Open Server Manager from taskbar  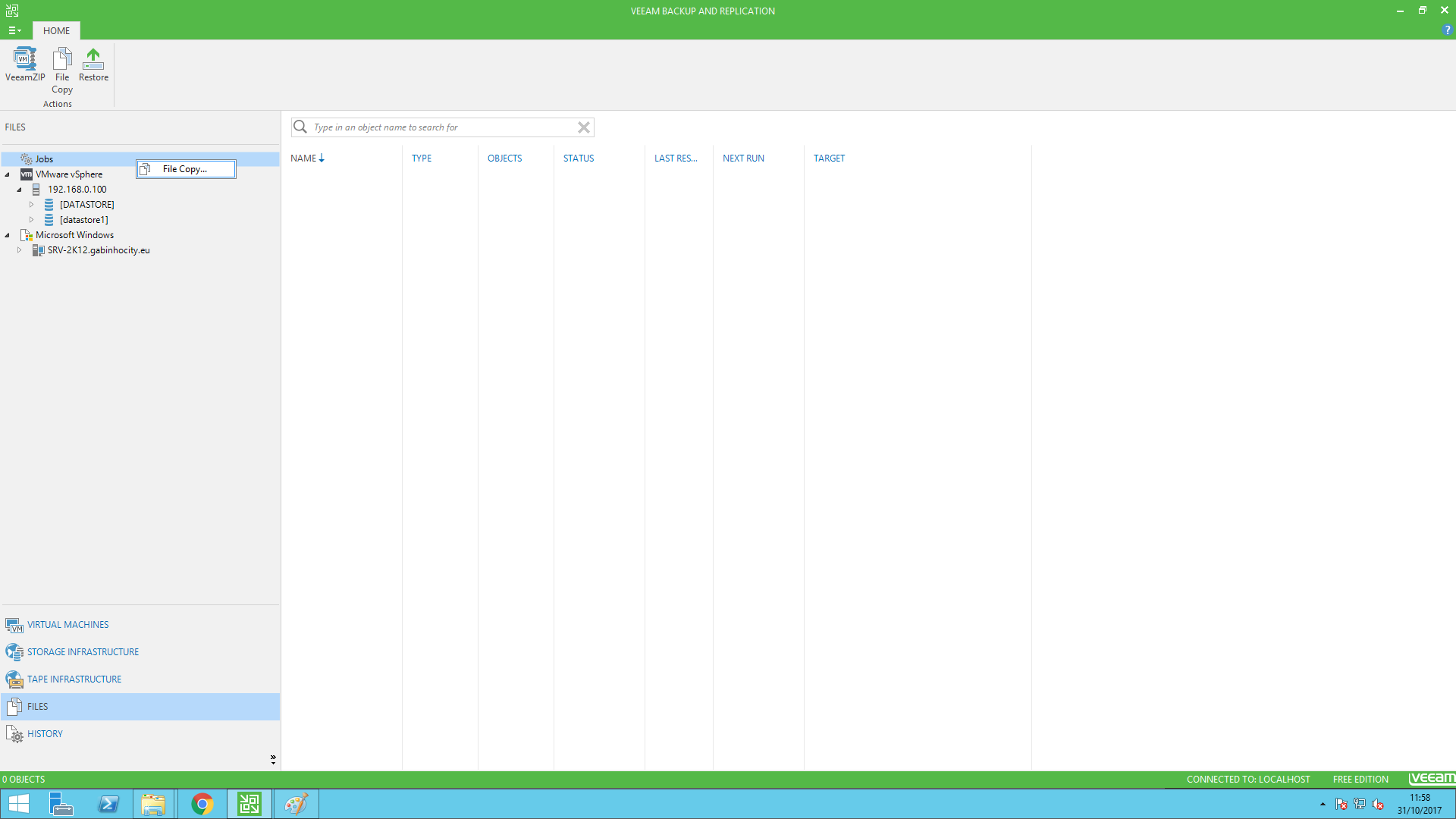click(x=61, y=804)
